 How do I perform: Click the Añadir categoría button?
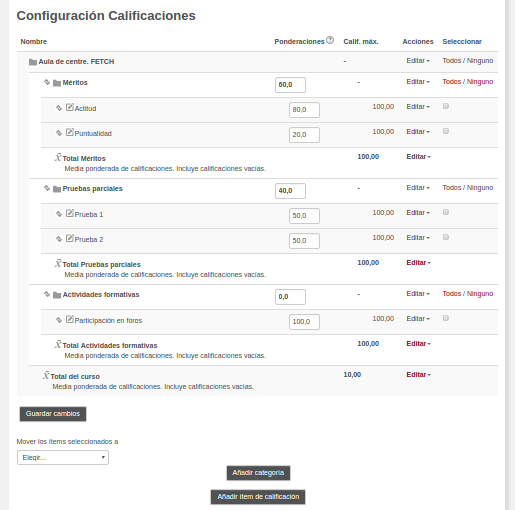(x=258, y=473)
